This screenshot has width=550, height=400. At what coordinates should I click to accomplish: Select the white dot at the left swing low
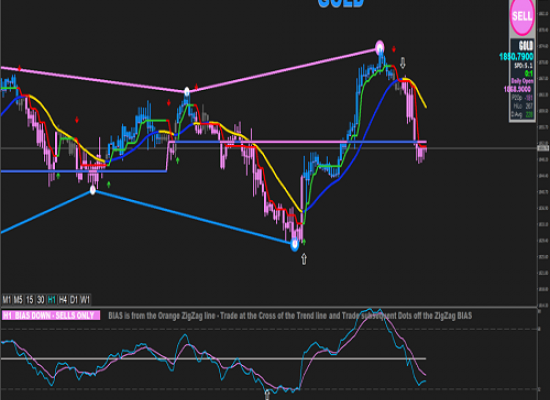tap(93, 190)
